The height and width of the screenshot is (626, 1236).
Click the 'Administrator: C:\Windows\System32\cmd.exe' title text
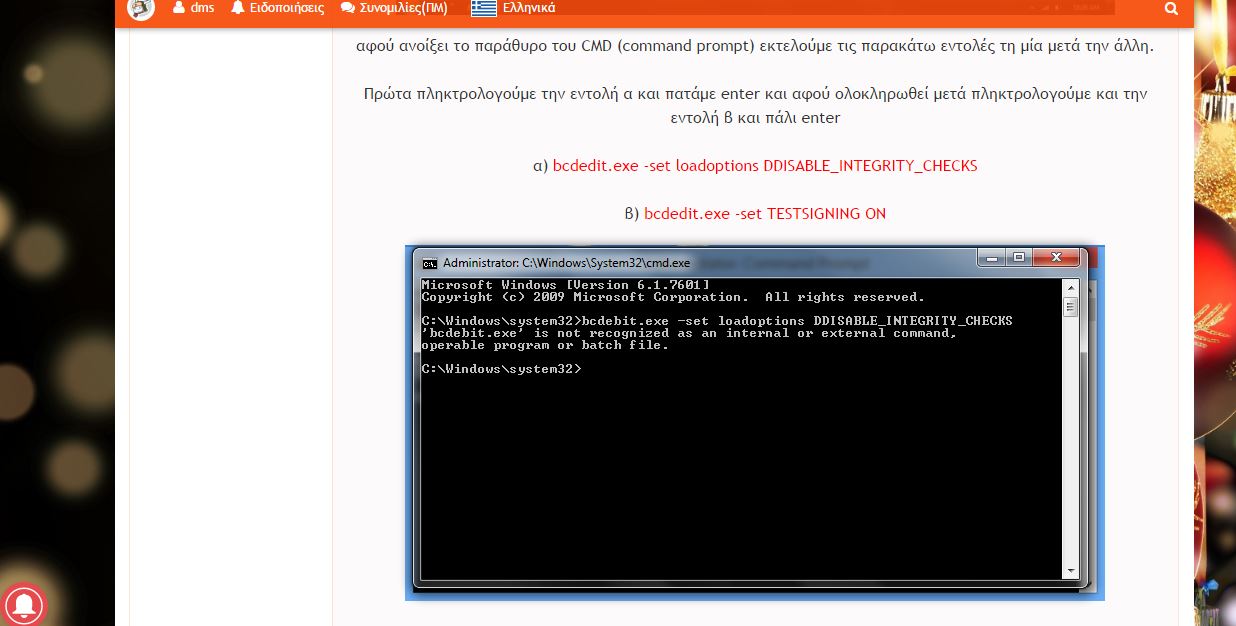pyautogui.click(x=566, y=263)
